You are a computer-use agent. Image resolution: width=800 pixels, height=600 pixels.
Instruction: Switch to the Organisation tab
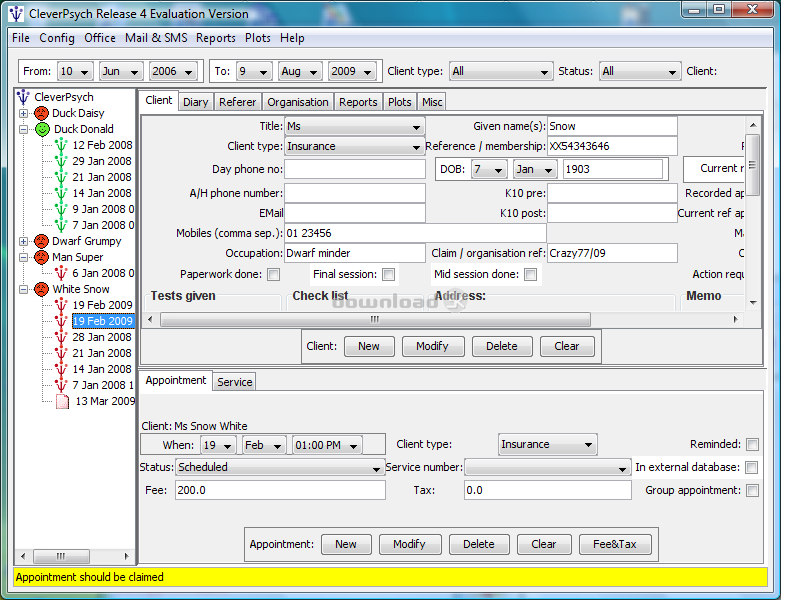(x=298, y=102)
